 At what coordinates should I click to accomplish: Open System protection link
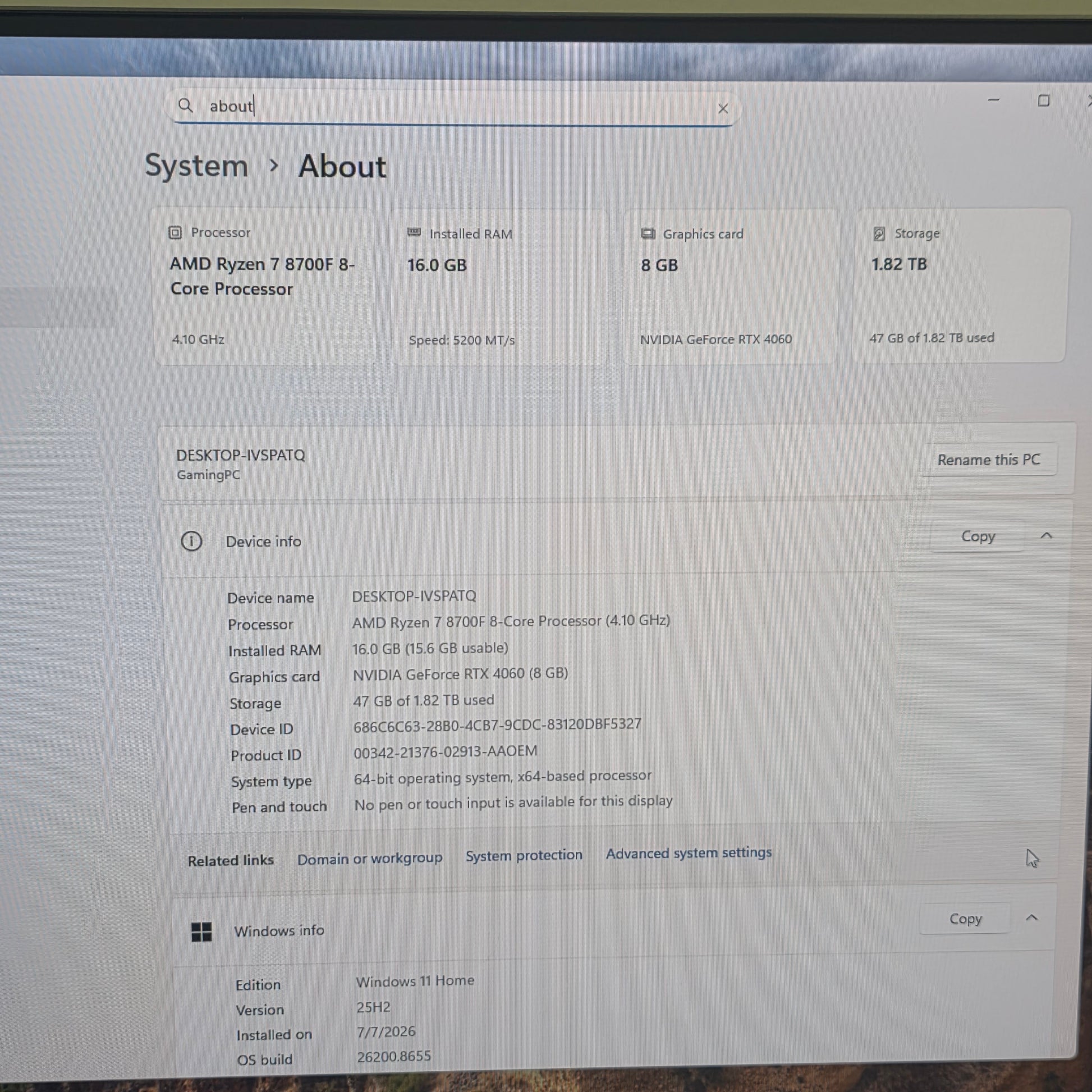(x=524, y=855)
